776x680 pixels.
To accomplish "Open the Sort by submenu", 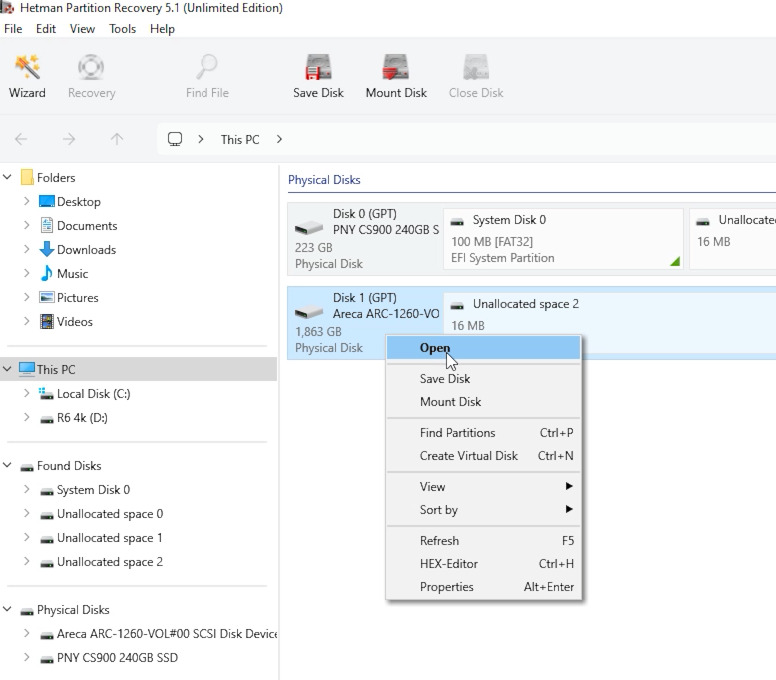I will pos(483,509).
